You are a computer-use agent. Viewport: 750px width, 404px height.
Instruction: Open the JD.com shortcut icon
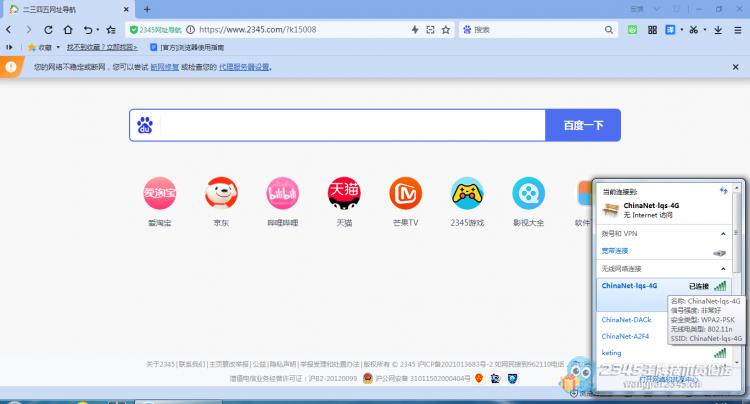(x=221, y=193)
